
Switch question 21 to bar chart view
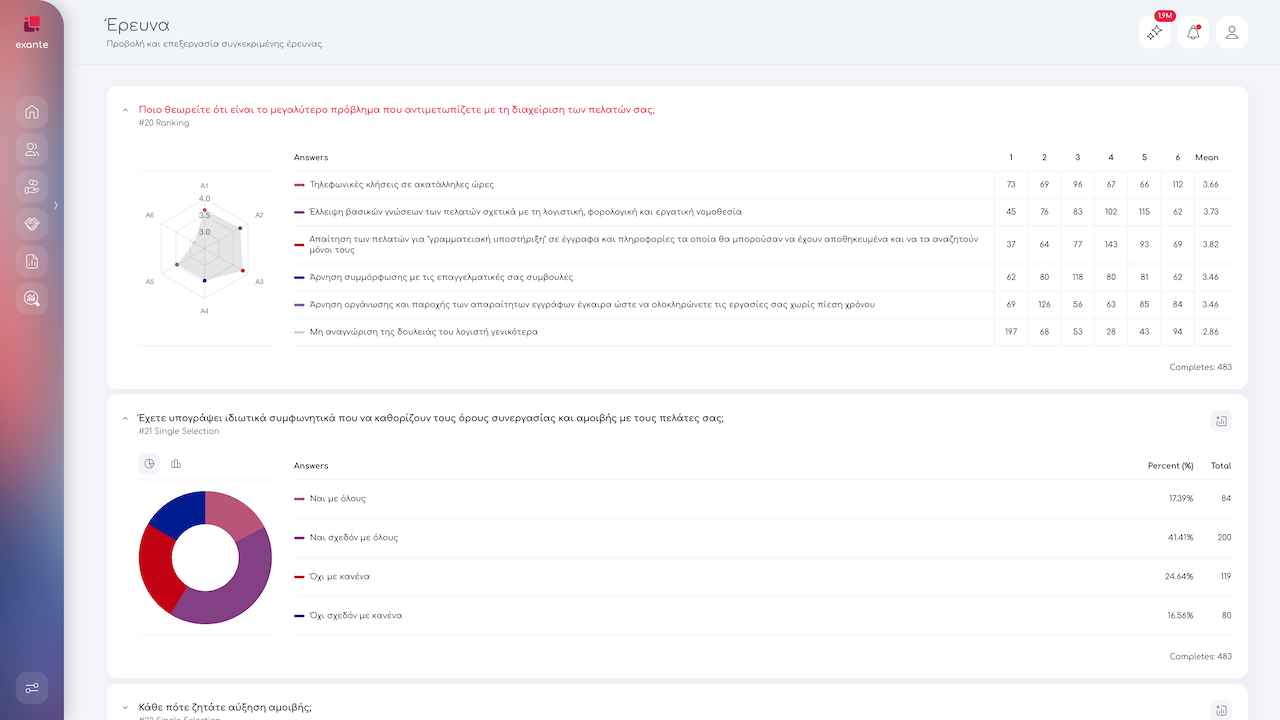point(176,464)
